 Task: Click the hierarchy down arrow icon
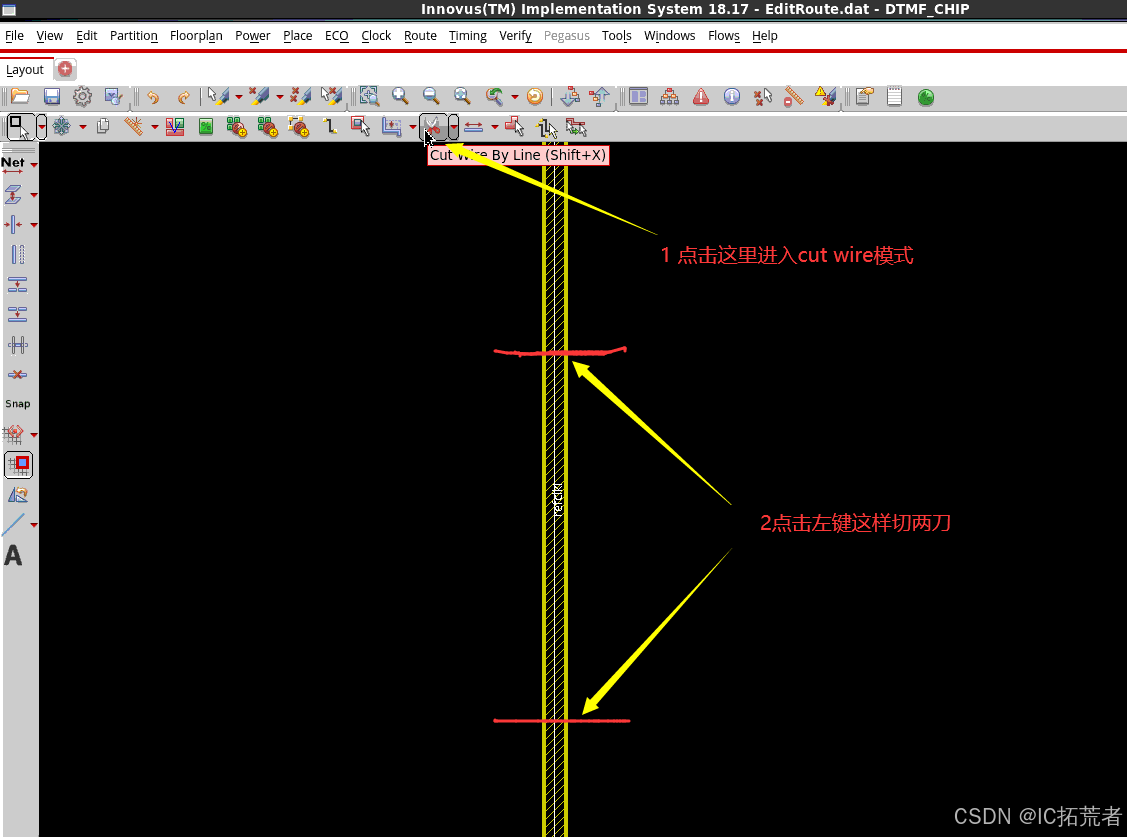569,96
